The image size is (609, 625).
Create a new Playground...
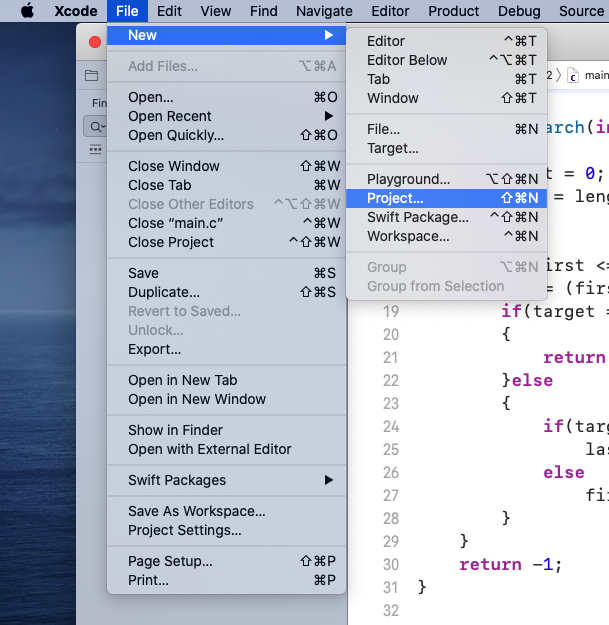(446, 179)
